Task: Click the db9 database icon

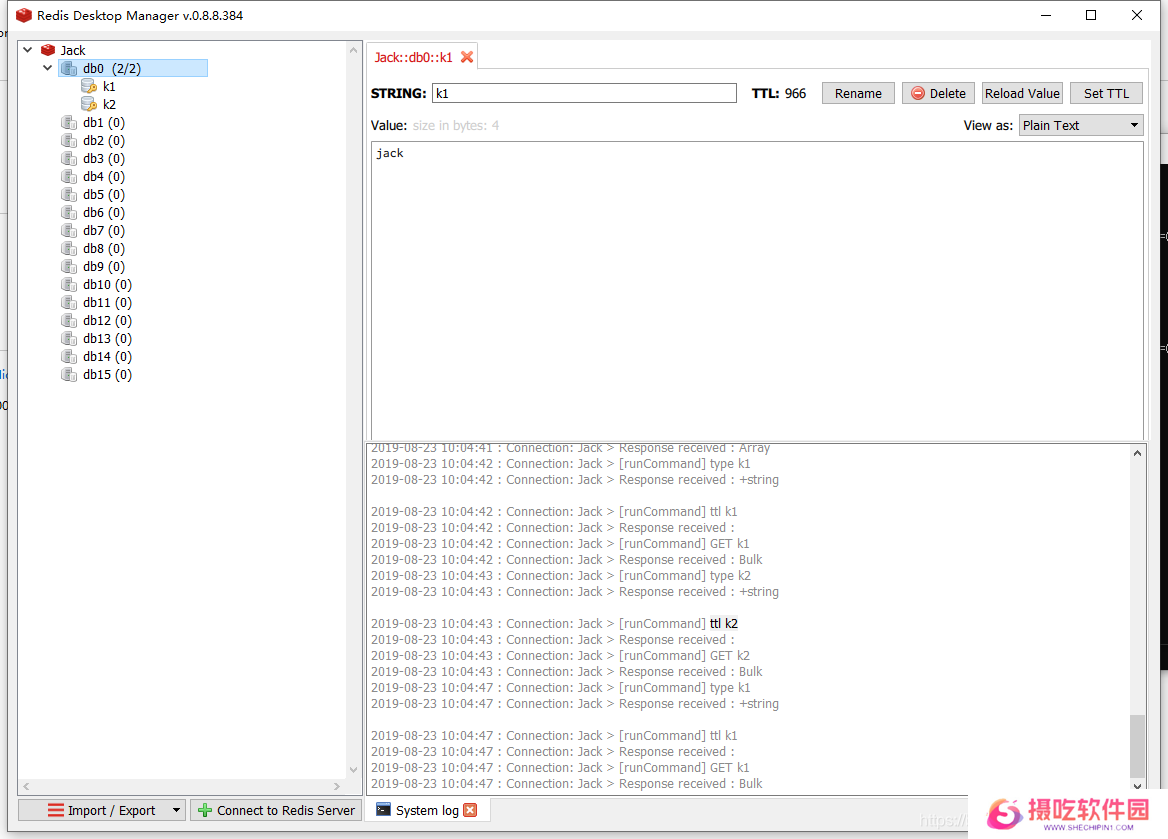Action: pyautogui.click(x=69, y=266)
